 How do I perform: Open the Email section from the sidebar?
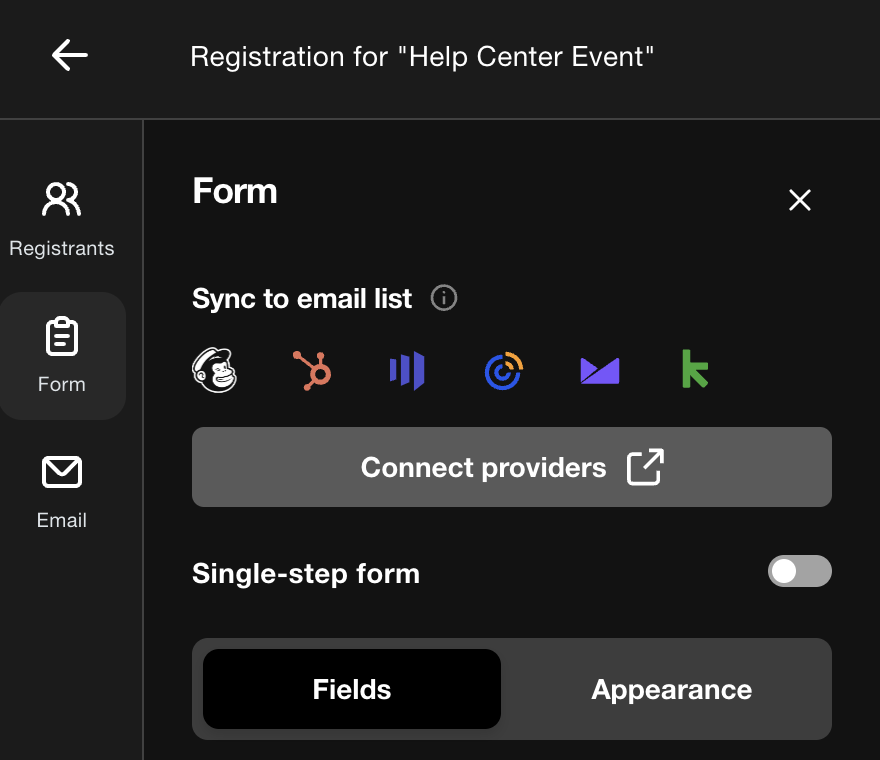[62, 490]
